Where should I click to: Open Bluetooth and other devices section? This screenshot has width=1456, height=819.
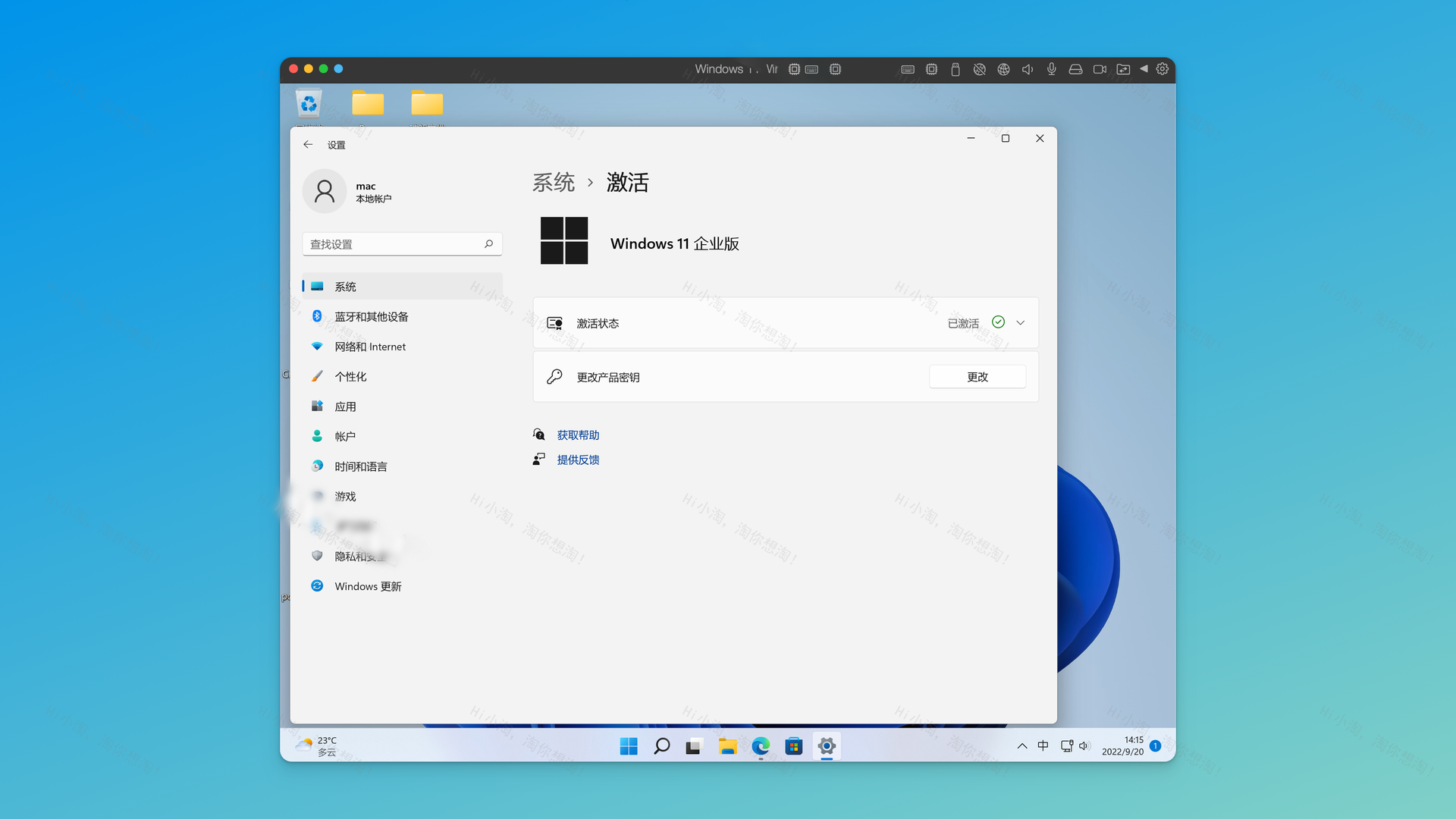402,316
